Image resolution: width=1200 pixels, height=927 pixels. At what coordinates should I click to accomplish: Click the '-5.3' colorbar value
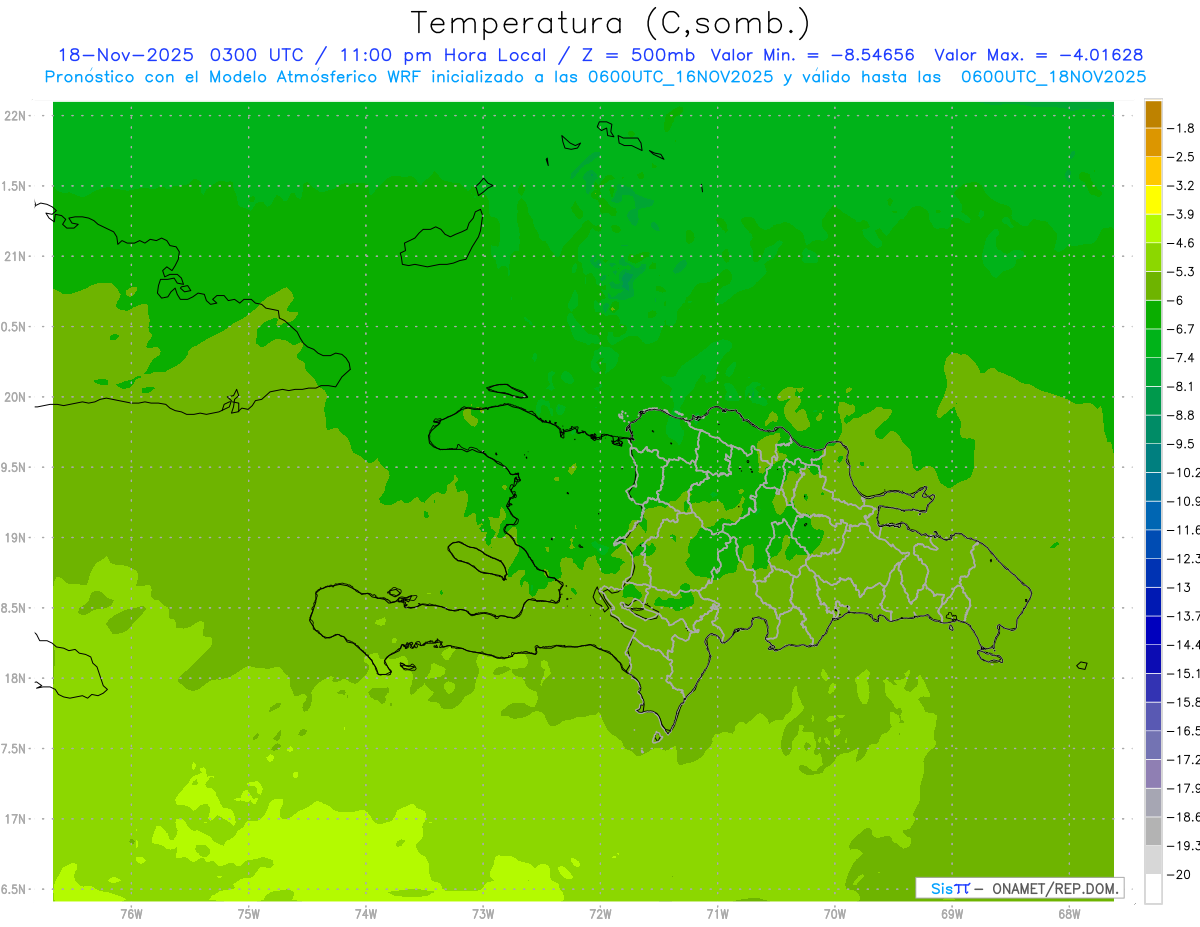(x=1180, y=271)
